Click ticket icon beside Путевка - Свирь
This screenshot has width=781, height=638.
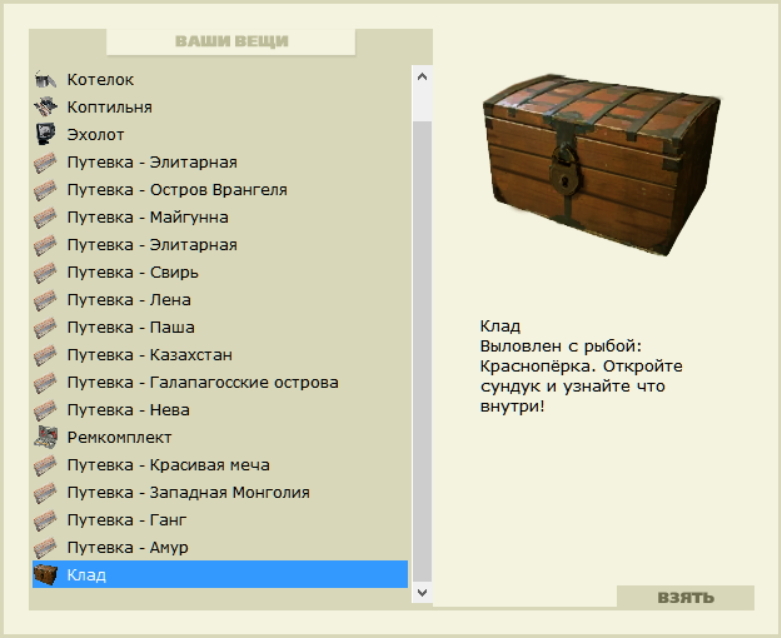click(x=45, y=272)
